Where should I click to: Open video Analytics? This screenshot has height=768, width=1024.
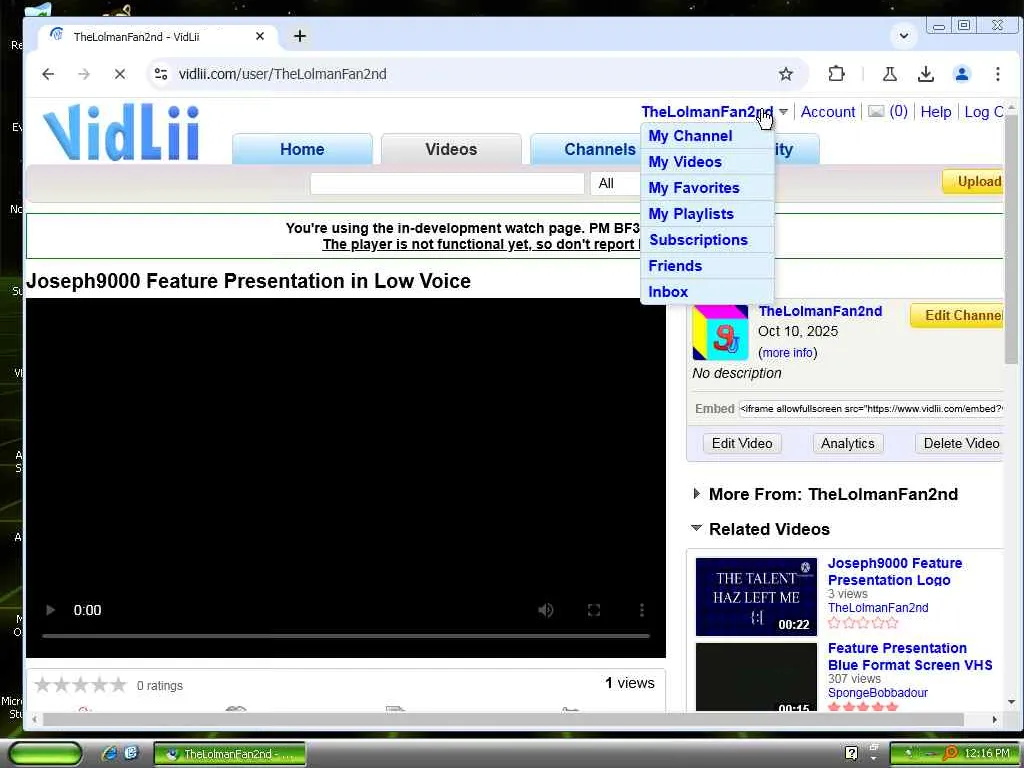(x=848, y=443)
